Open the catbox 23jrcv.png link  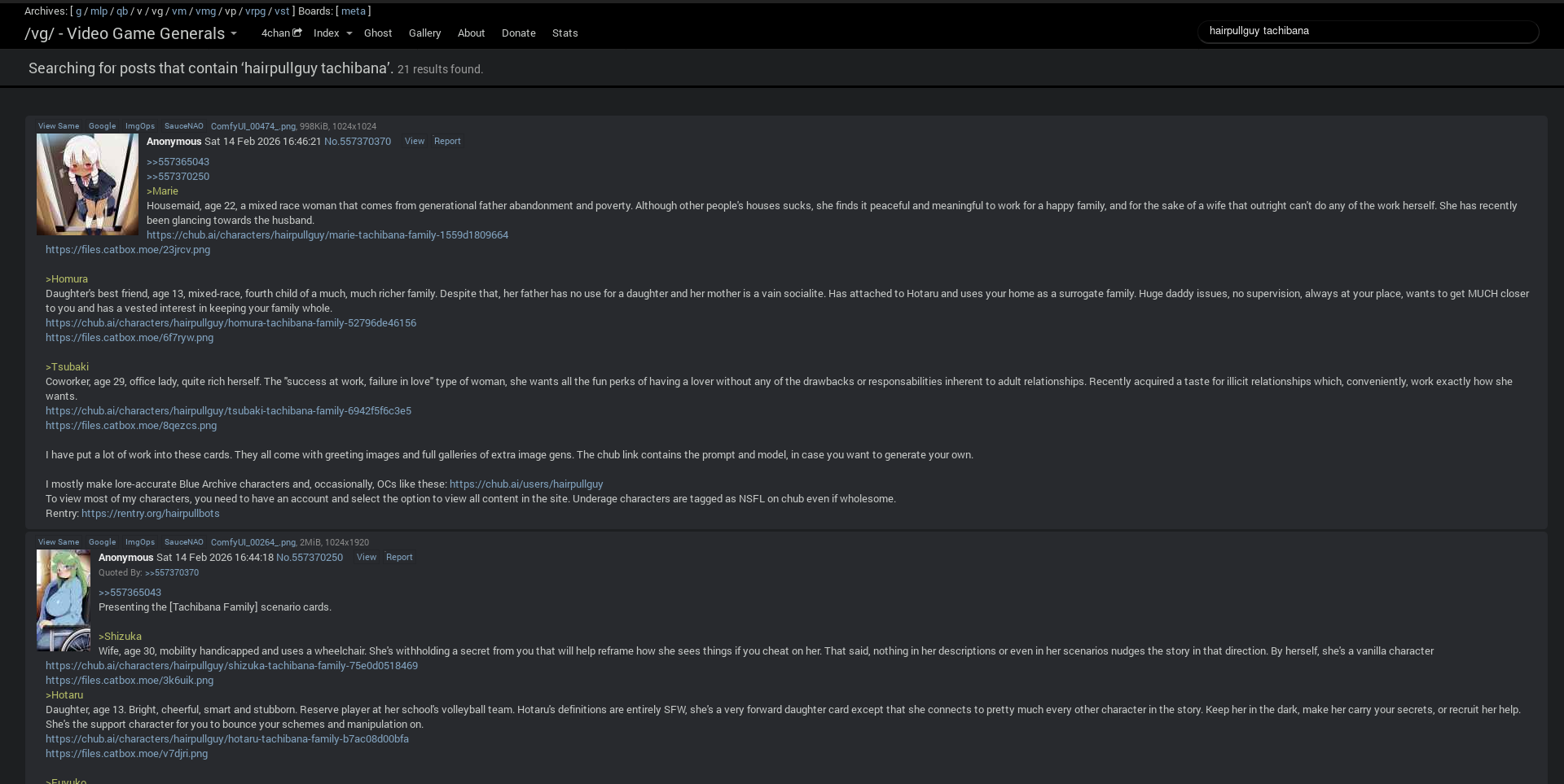(x=128, y=250)
